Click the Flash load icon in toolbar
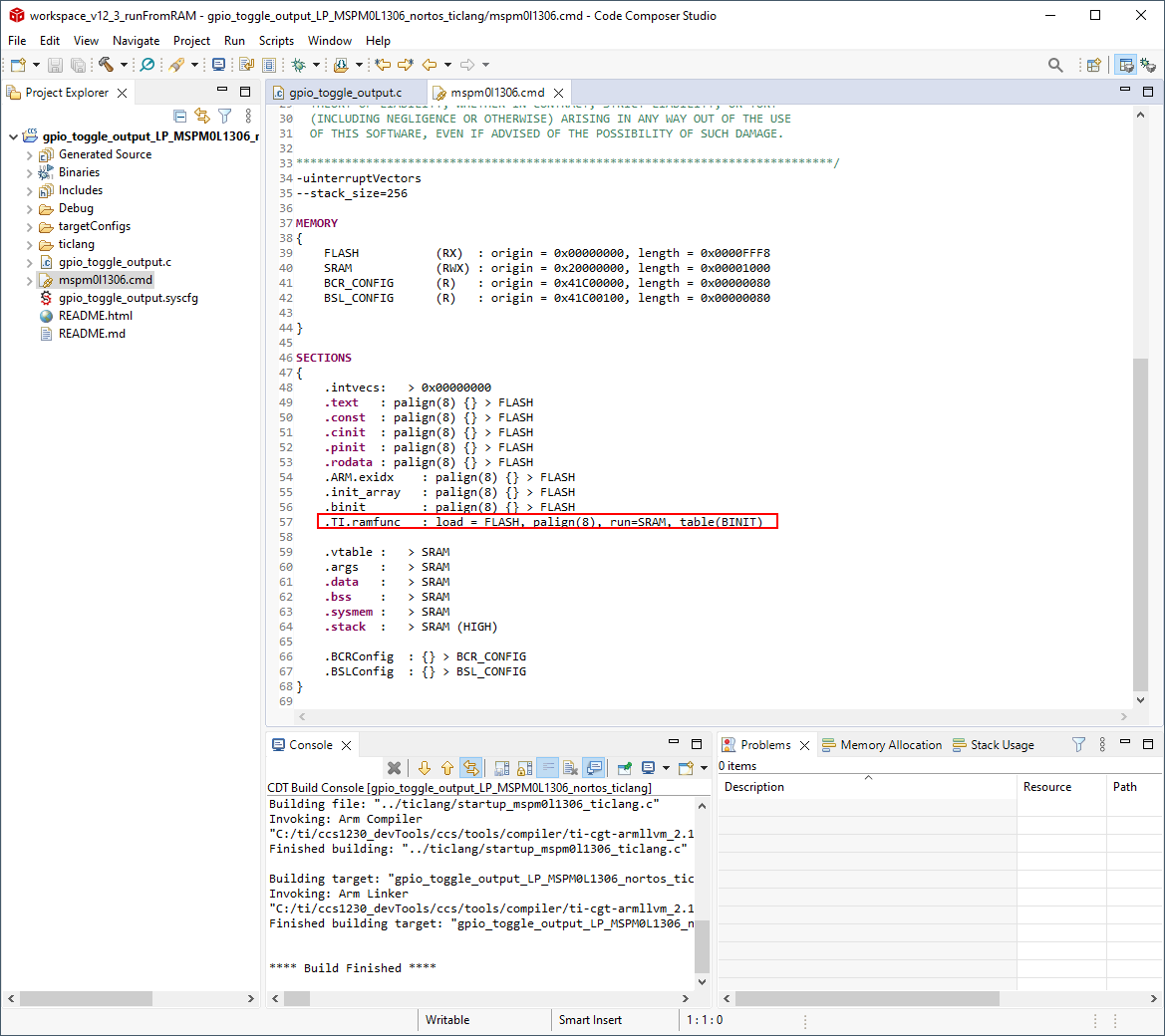Viewport: 1165px width, 1036px height. click(342, 65)
